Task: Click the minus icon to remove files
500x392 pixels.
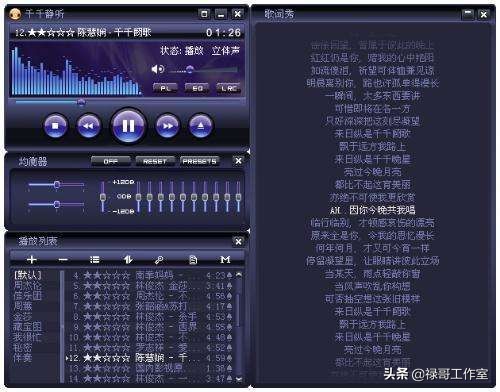Action: [x=63, y=259]
